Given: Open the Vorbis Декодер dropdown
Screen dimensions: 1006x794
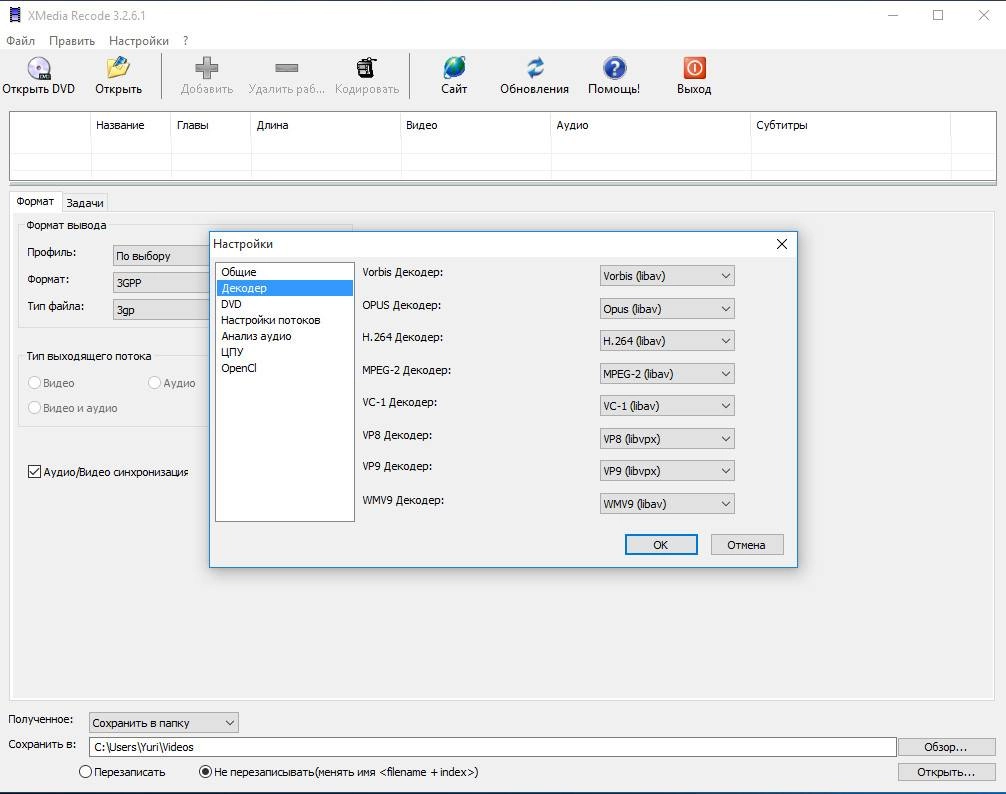Looking at the screenshot, I should pos(667,276).
